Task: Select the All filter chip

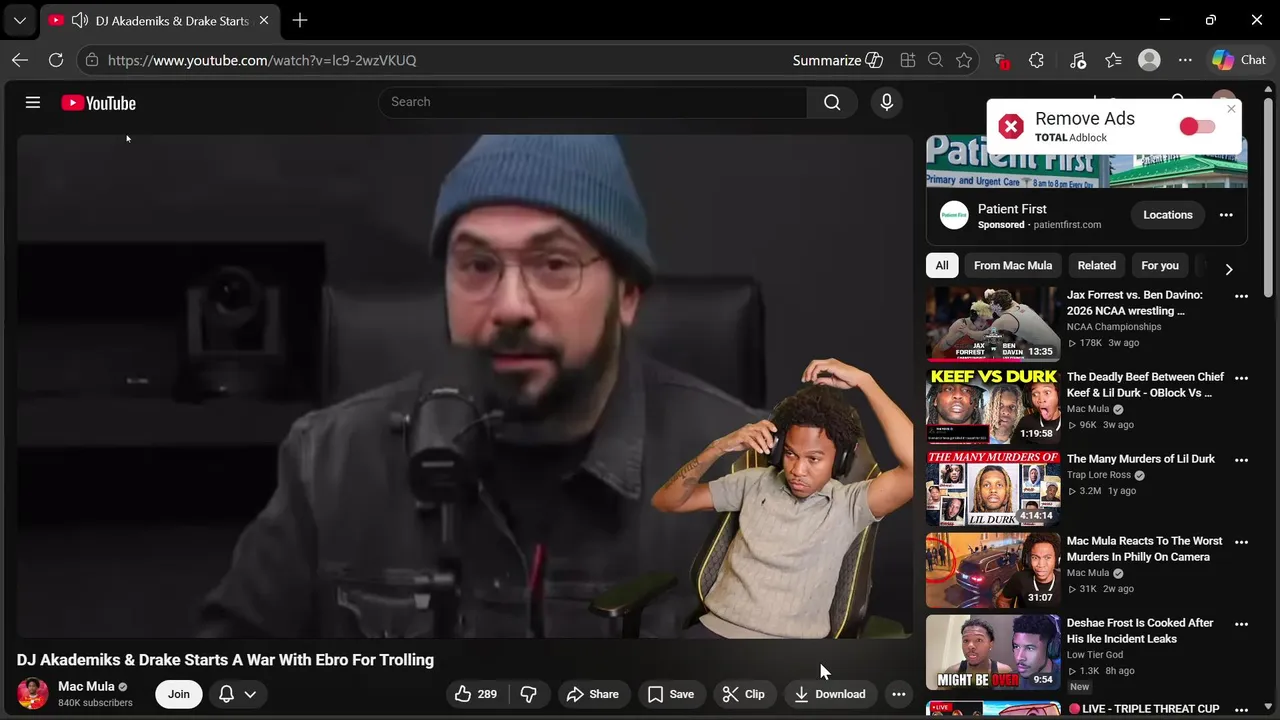Action: pos(942,265)
